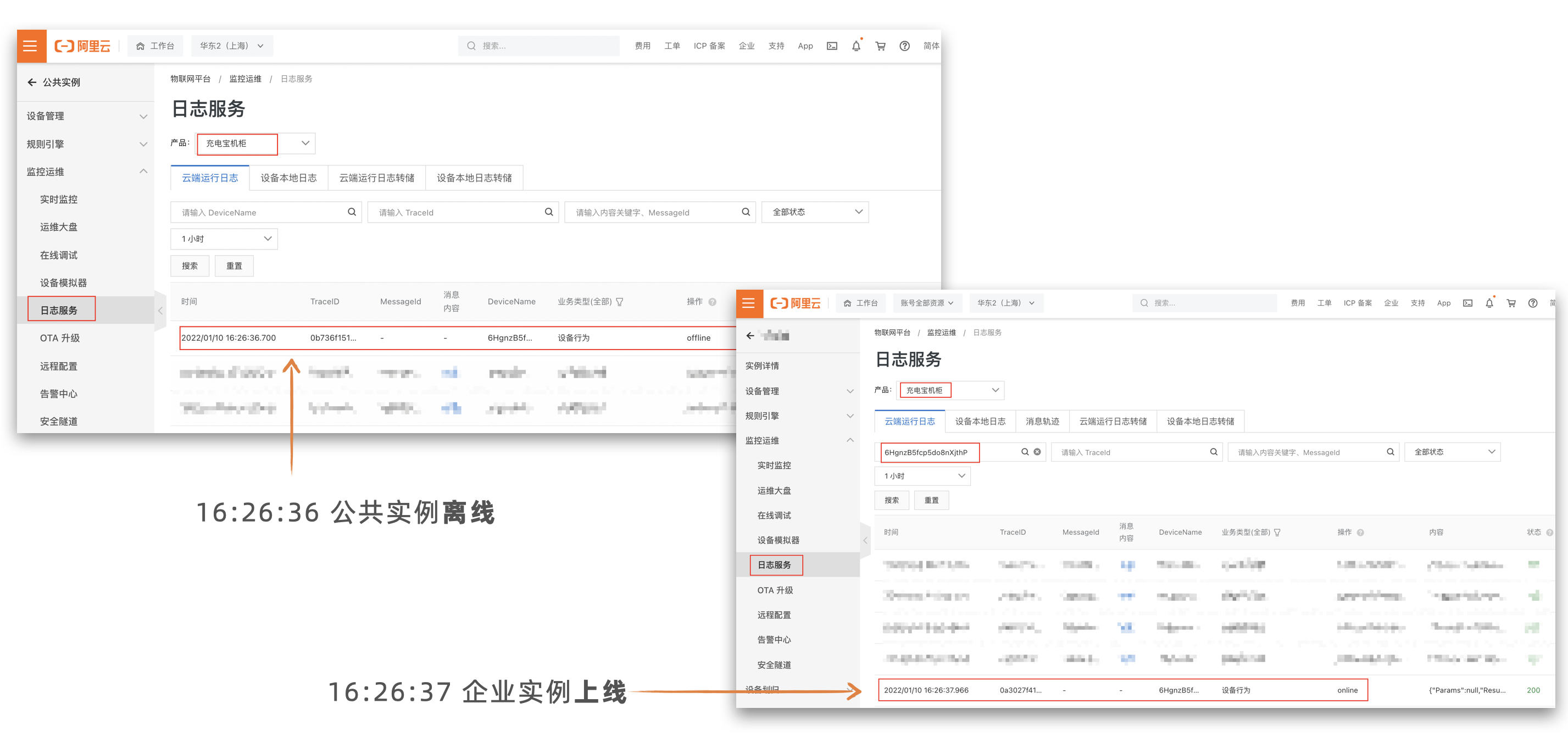Viewport: 1568px width, 753px height.
Task: Collapse sidebar handle in enterprise instance window
Action: (865, 540)
